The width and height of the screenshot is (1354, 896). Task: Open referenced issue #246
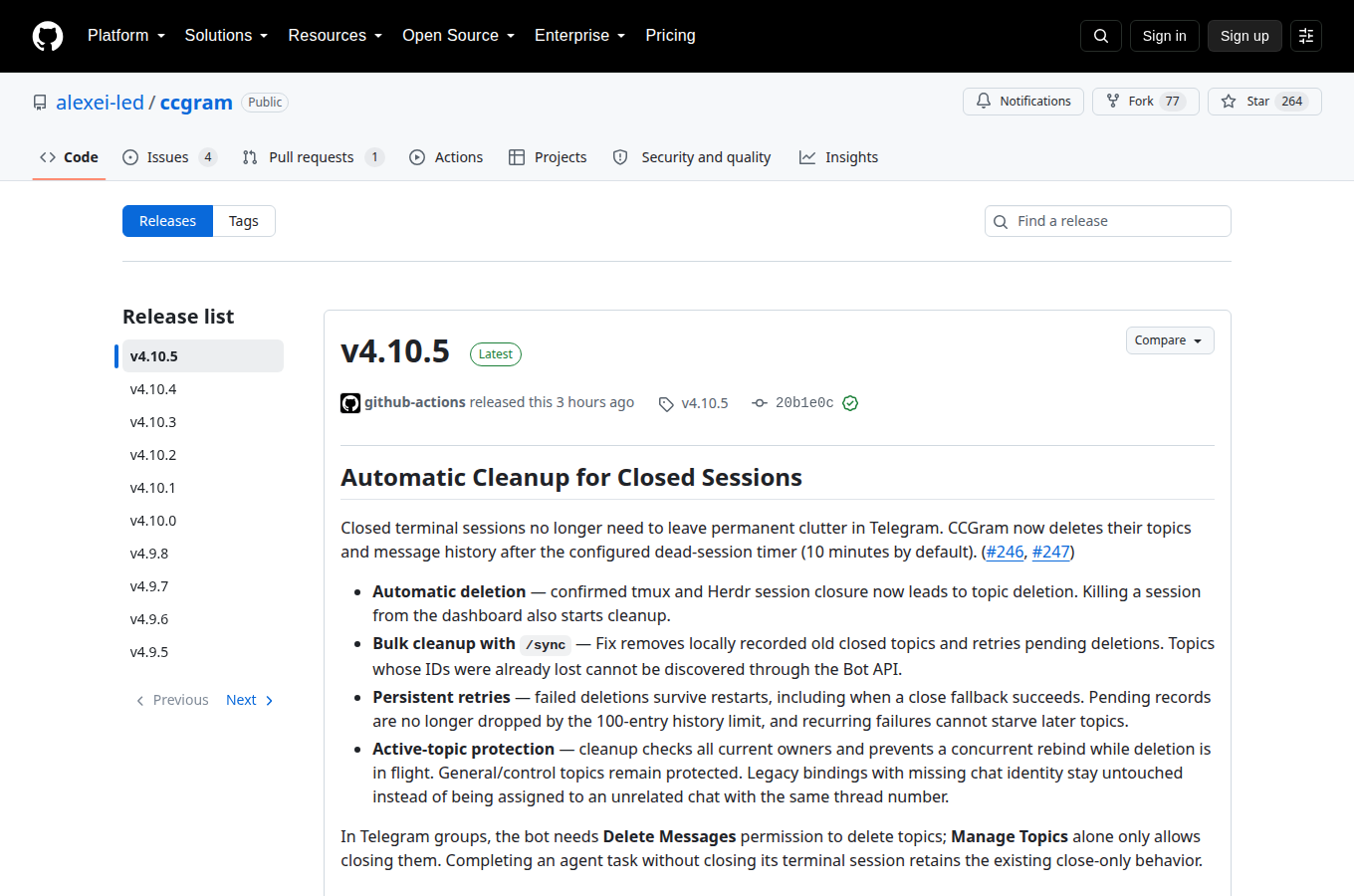(1006, 552)
